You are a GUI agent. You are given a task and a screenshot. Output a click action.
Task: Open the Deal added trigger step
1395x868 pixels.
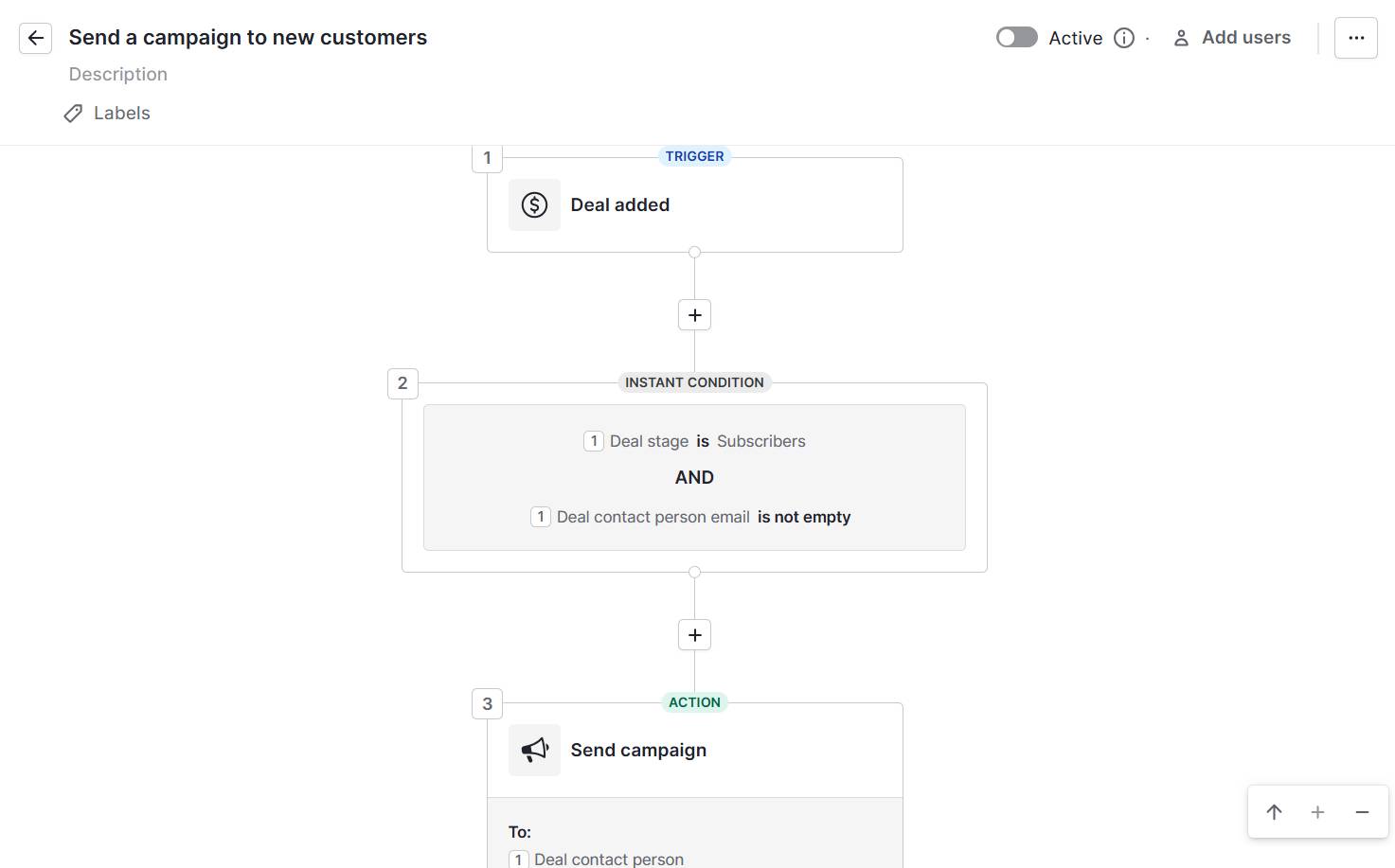pos(694,204)
